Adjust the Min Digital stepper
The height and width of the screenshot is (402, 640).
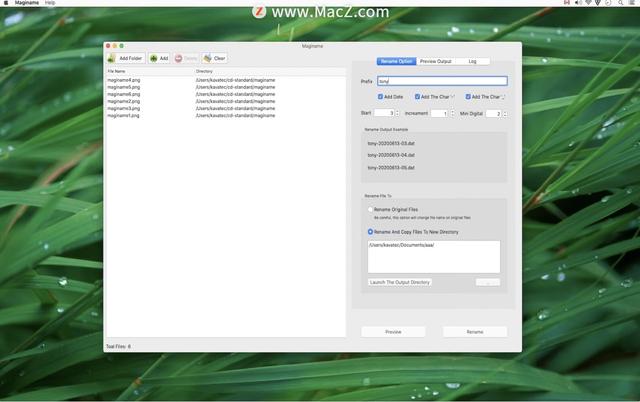pyautogui.click(x=505, y=113)
